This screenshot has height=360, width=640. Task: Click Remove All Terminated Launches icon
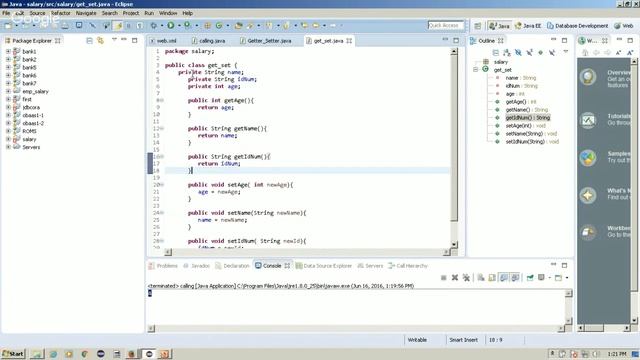(466, 278)
